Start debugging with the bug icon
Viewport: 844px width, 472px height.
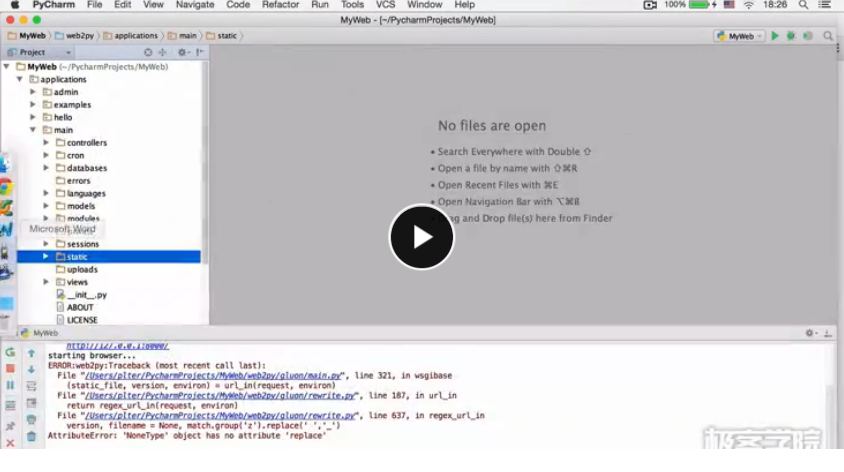[x=791, y=36]
